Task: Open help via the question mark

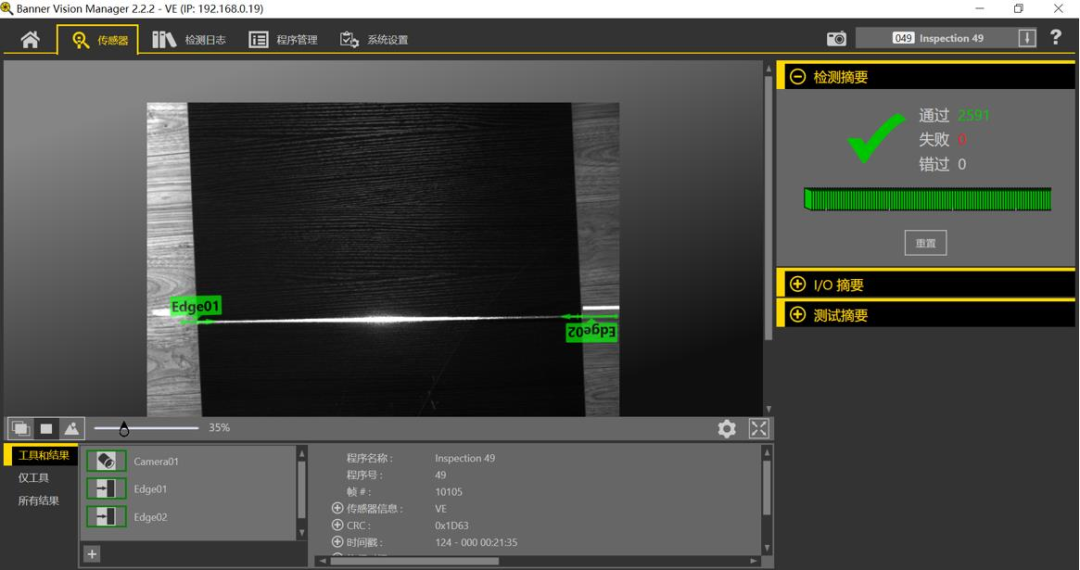Action: pos(1056,38)
